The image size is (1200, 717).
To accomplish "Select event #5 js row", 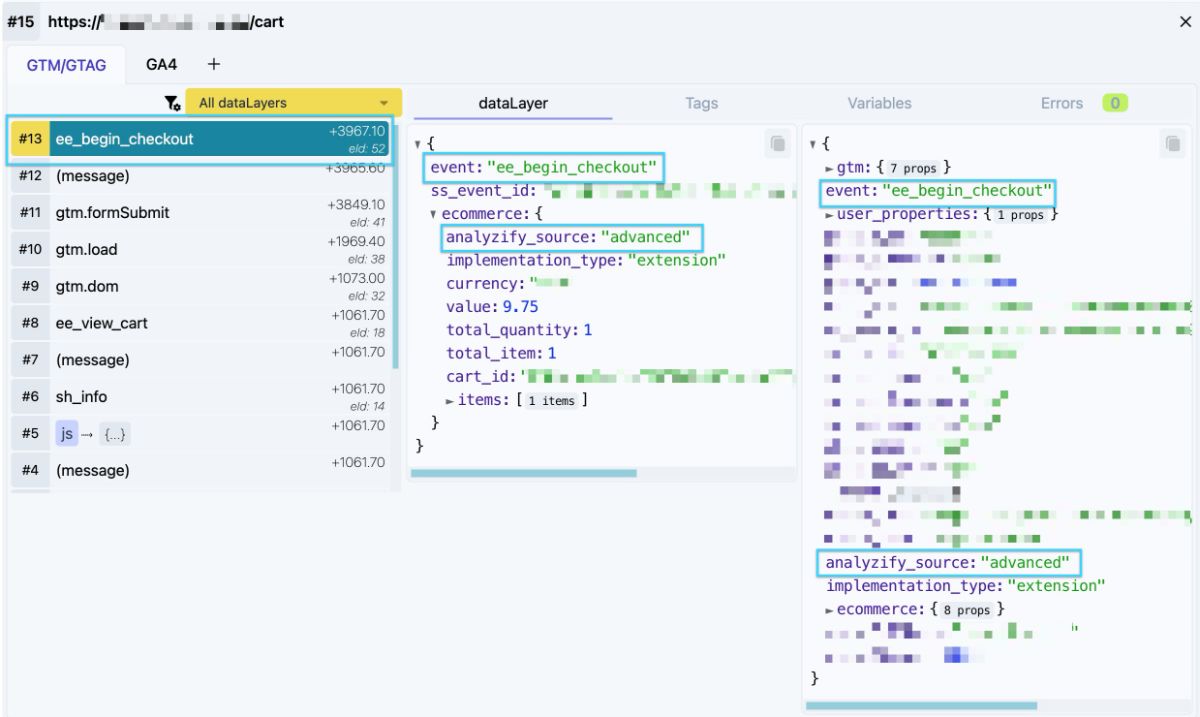I will pos(200,433).
